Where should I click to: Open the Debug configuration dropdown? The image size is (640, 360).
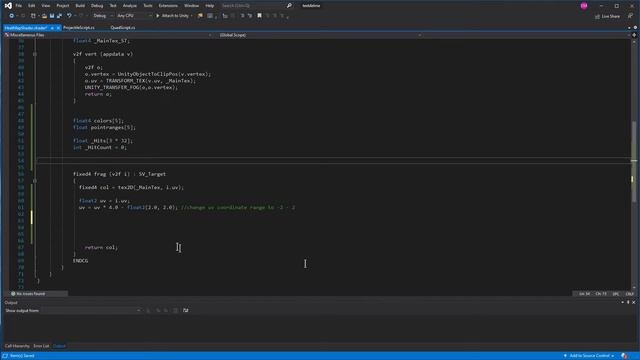pos(102,16)
